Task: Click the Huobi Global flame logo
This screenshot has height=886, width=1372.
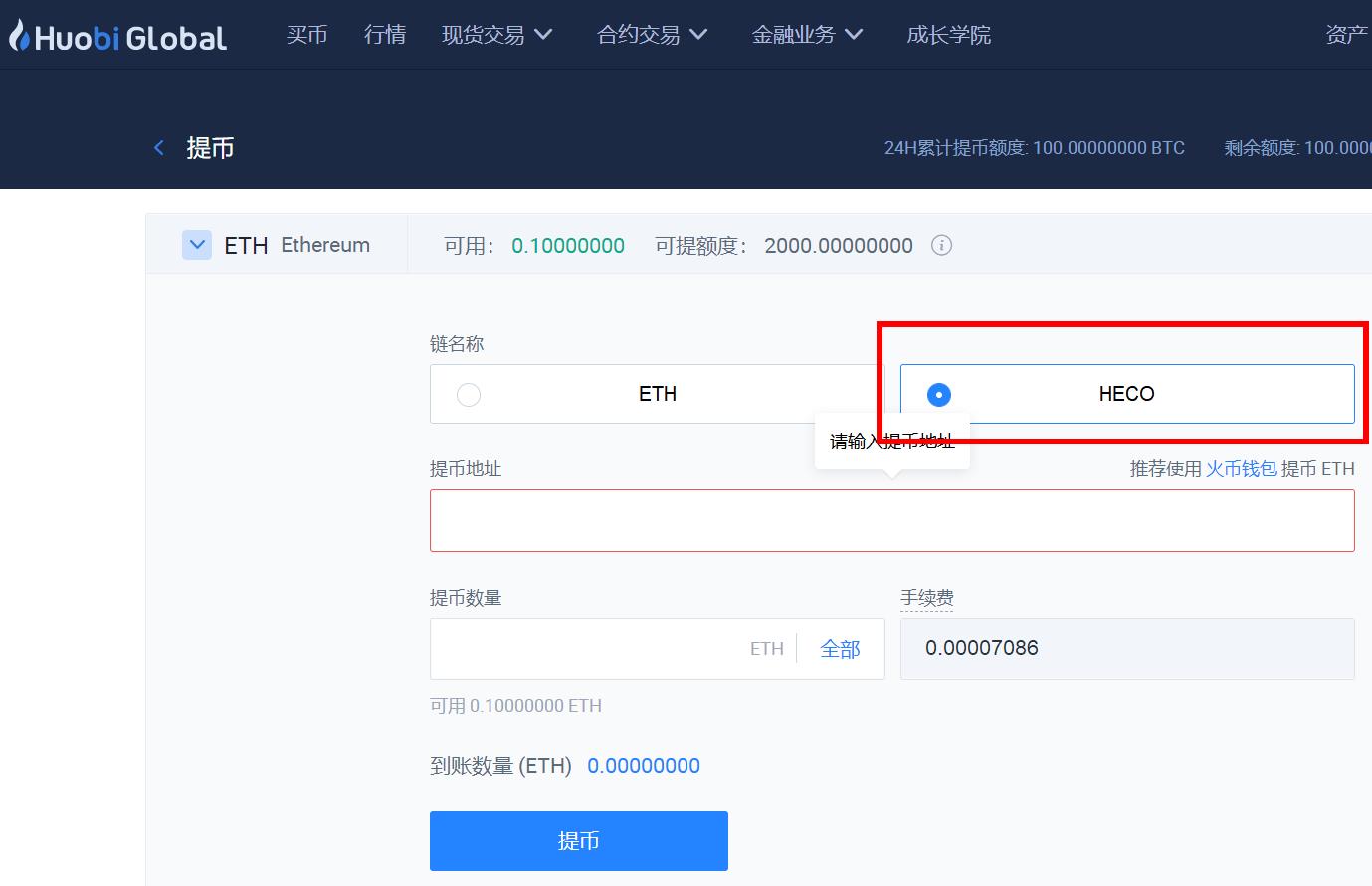Action: click(x=20, y=36)
